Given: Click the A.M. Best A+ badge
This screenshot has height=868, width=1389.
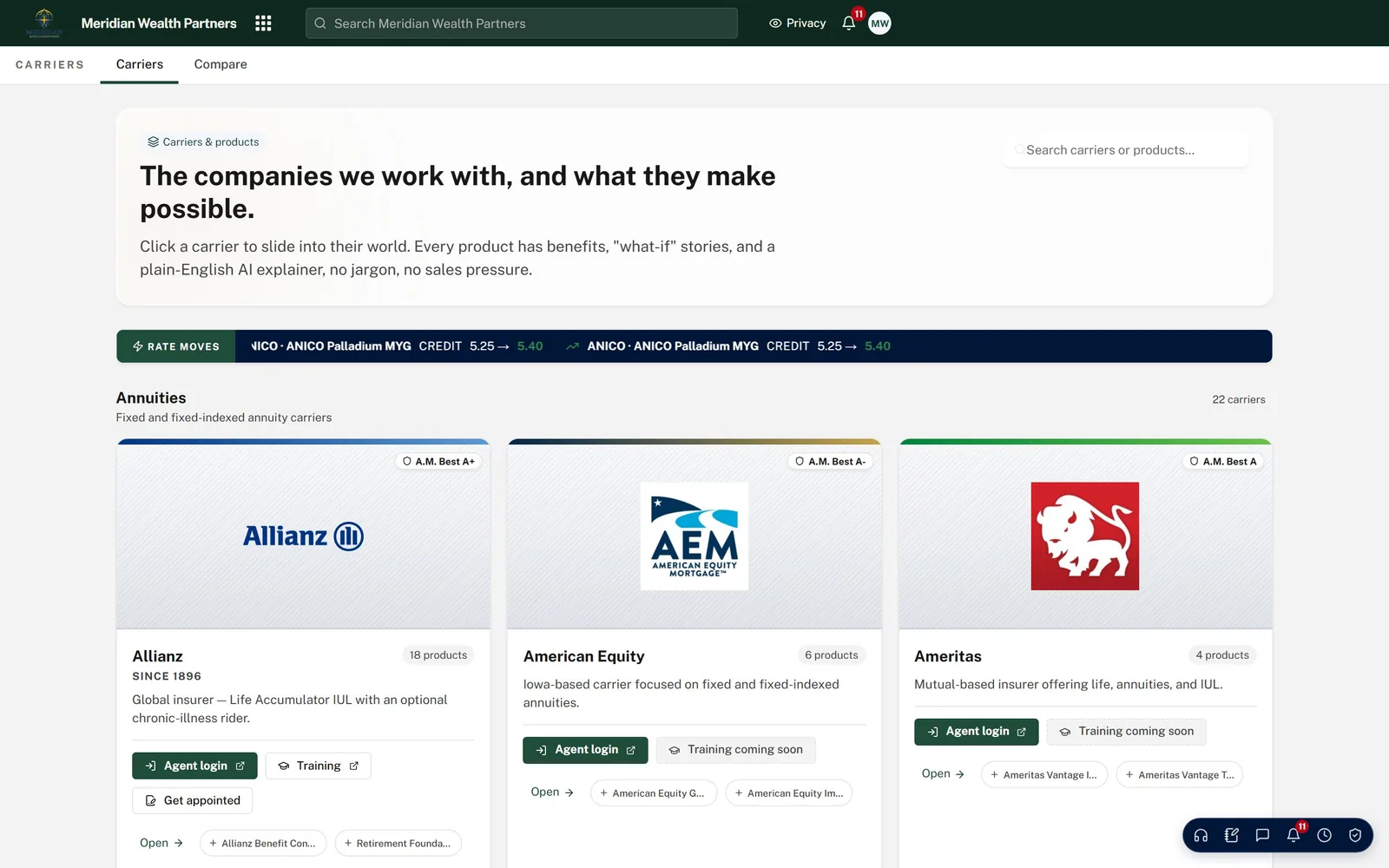Looking at the screenshot, I should pos(438,462).
